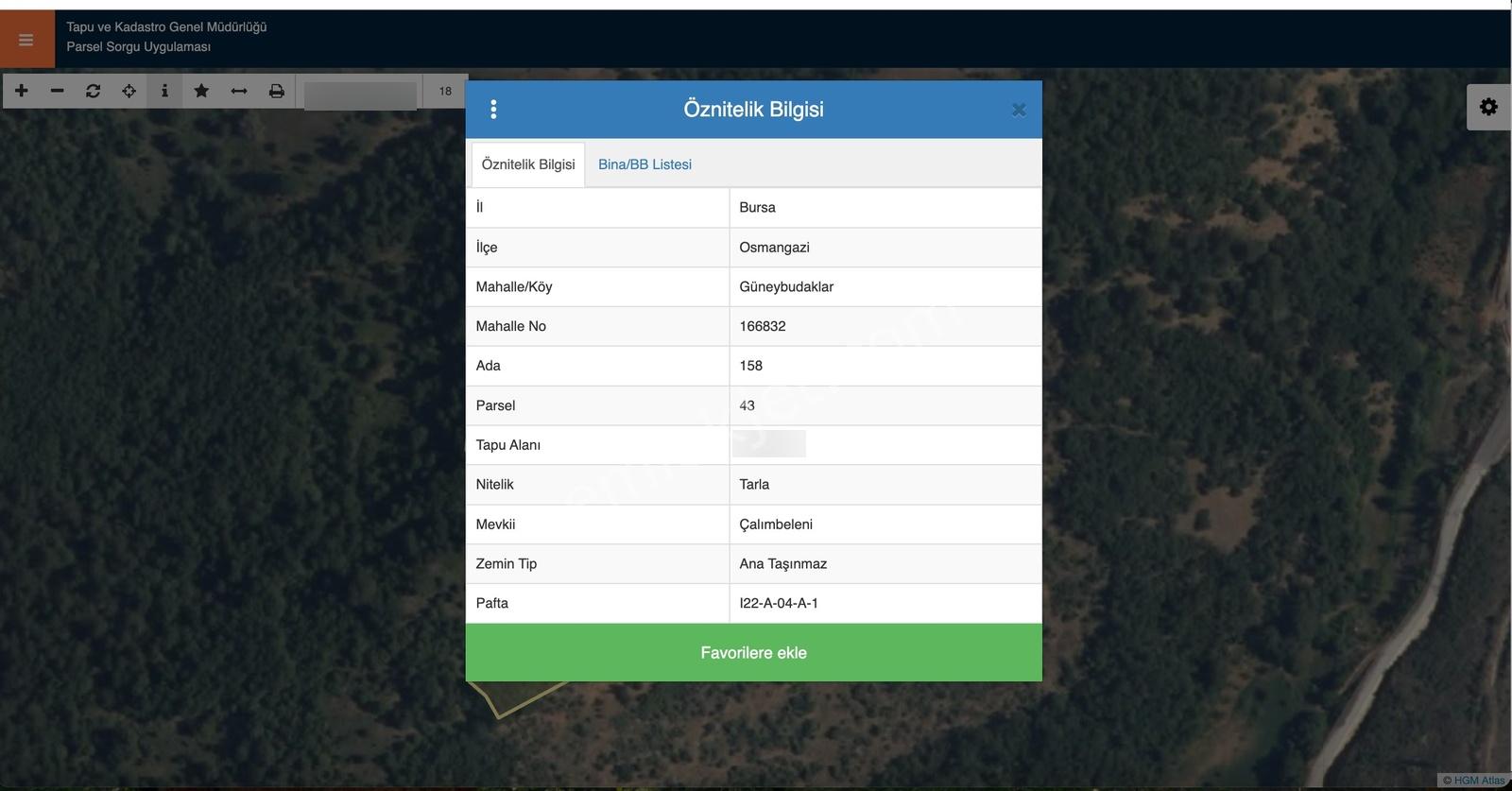This screenshot has width=1512, height=791.
Task: Open the three-dot options menu
Action: click(x=493, y=110)
